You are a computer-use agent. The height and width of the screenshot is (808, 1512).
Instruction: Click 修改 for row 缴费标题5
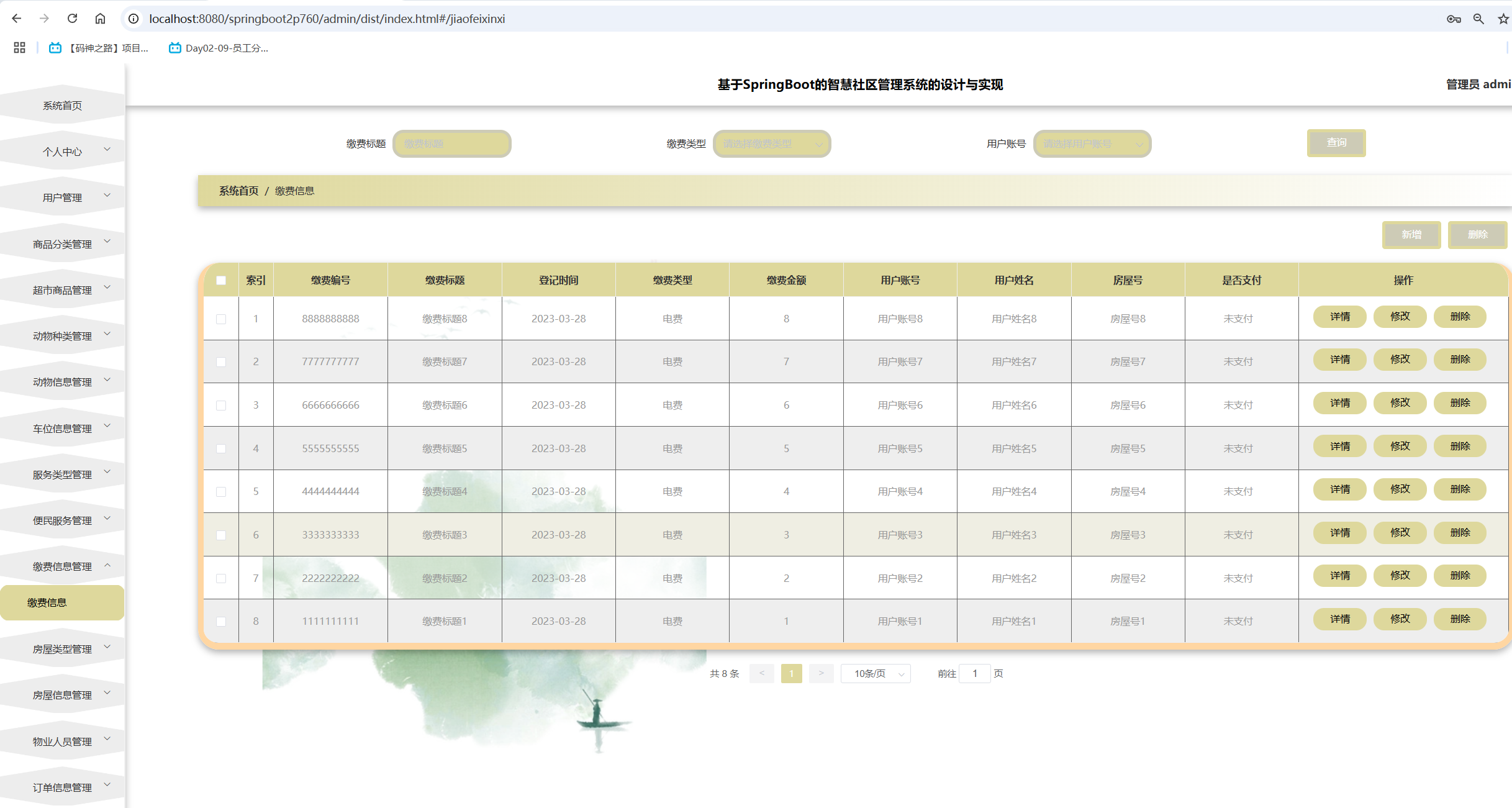point(1400,447)
